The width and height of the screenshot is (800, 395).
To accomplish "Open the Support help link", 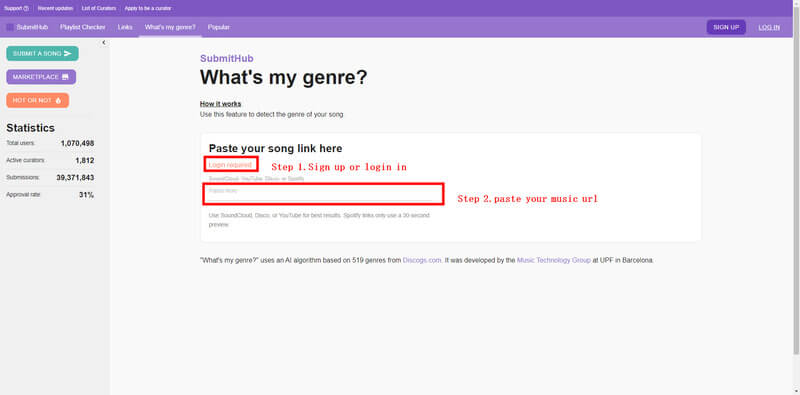I will coord(16,9).
